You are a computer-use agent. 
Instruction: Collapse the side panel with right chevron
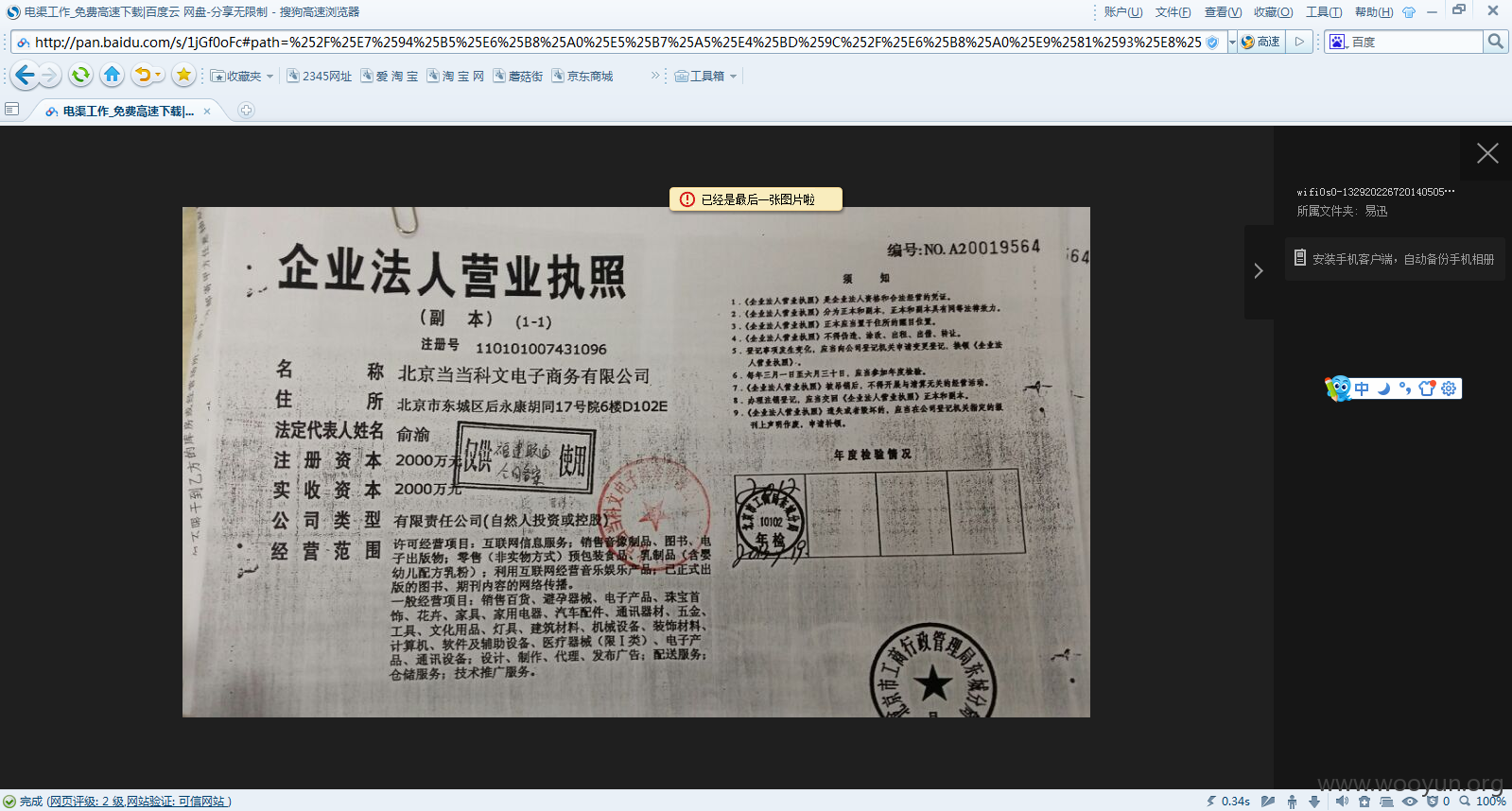pyautogui.click(x=1259, y=271)
